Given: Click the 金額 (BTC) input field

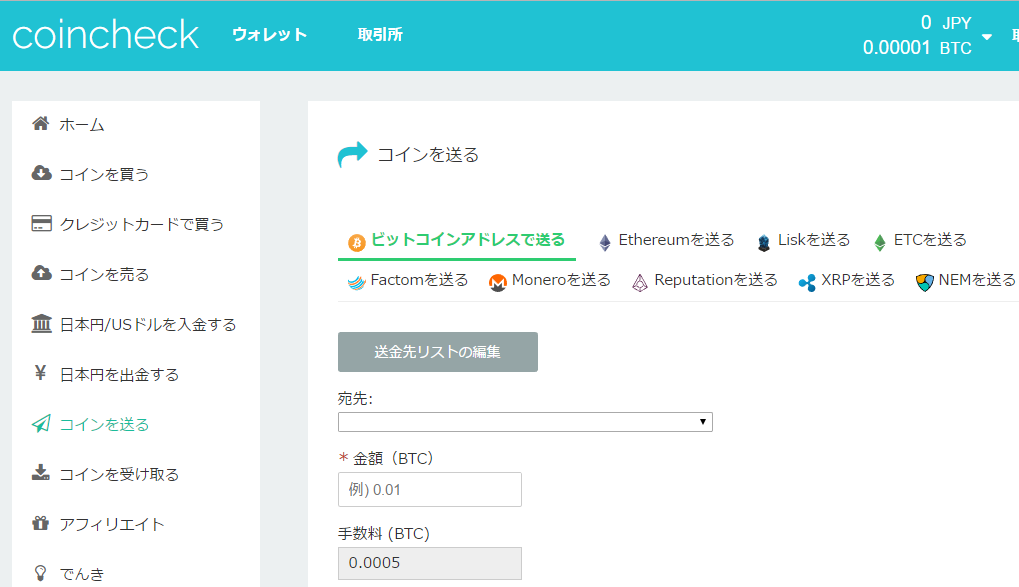Looking at the screenshot, I should click(430, 489).
